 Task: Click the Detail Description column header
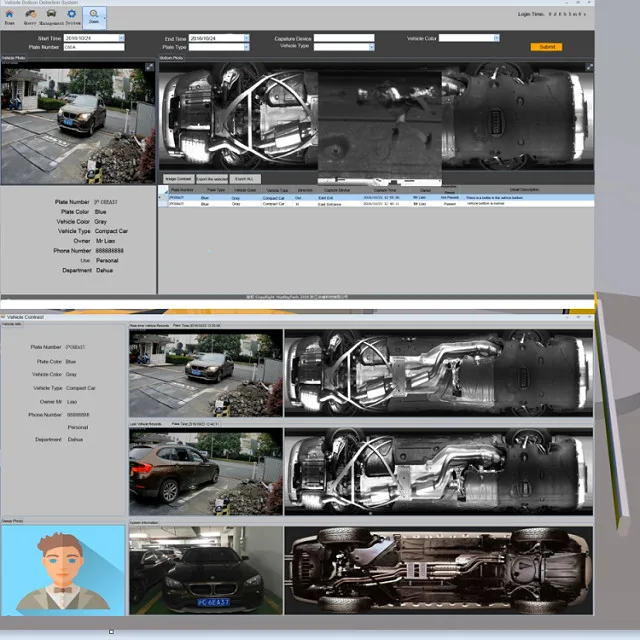pyautogui.click(x=524, y=190)
